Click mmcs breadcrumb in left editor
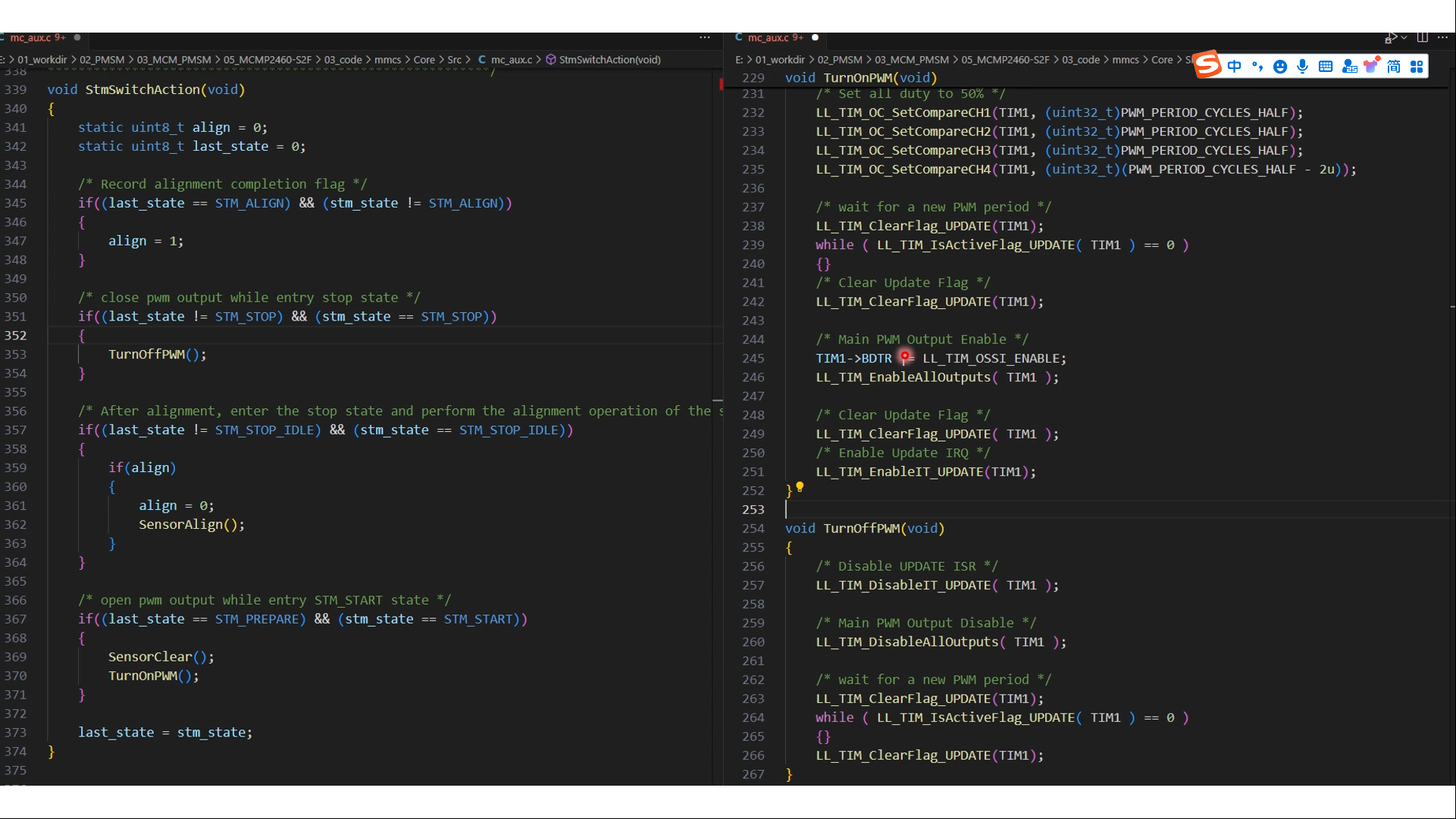 click(x=387, y=60)
